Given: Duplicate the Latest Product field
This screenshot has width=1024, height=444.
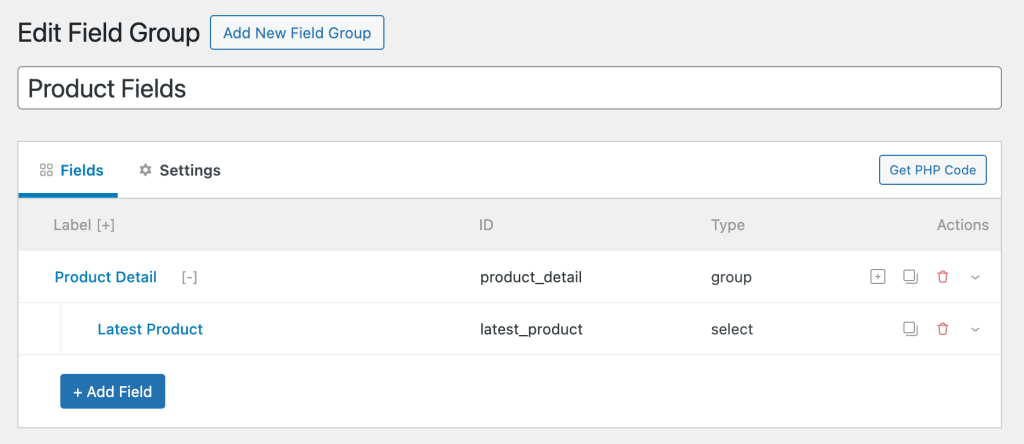Looking at the screenshot, I should (x=909, y=329).
